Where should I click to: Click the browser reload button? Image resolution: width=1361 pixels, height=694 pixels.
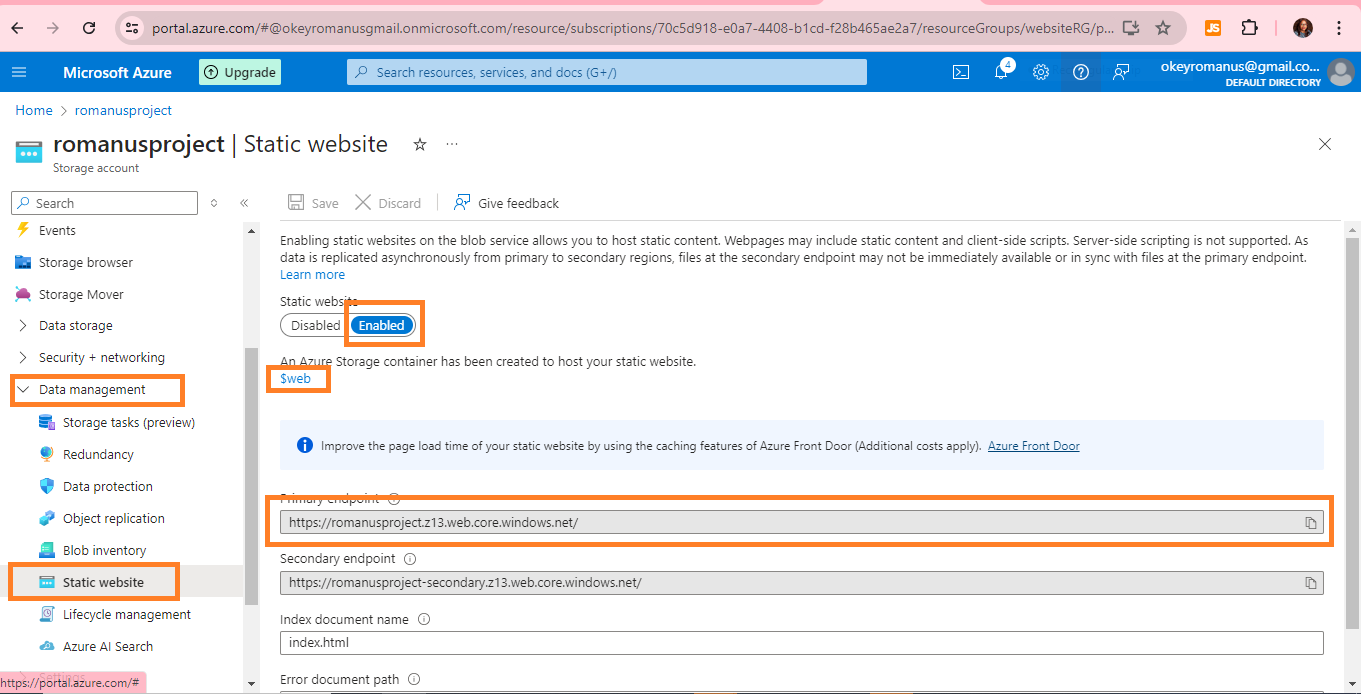coord(89,28)
